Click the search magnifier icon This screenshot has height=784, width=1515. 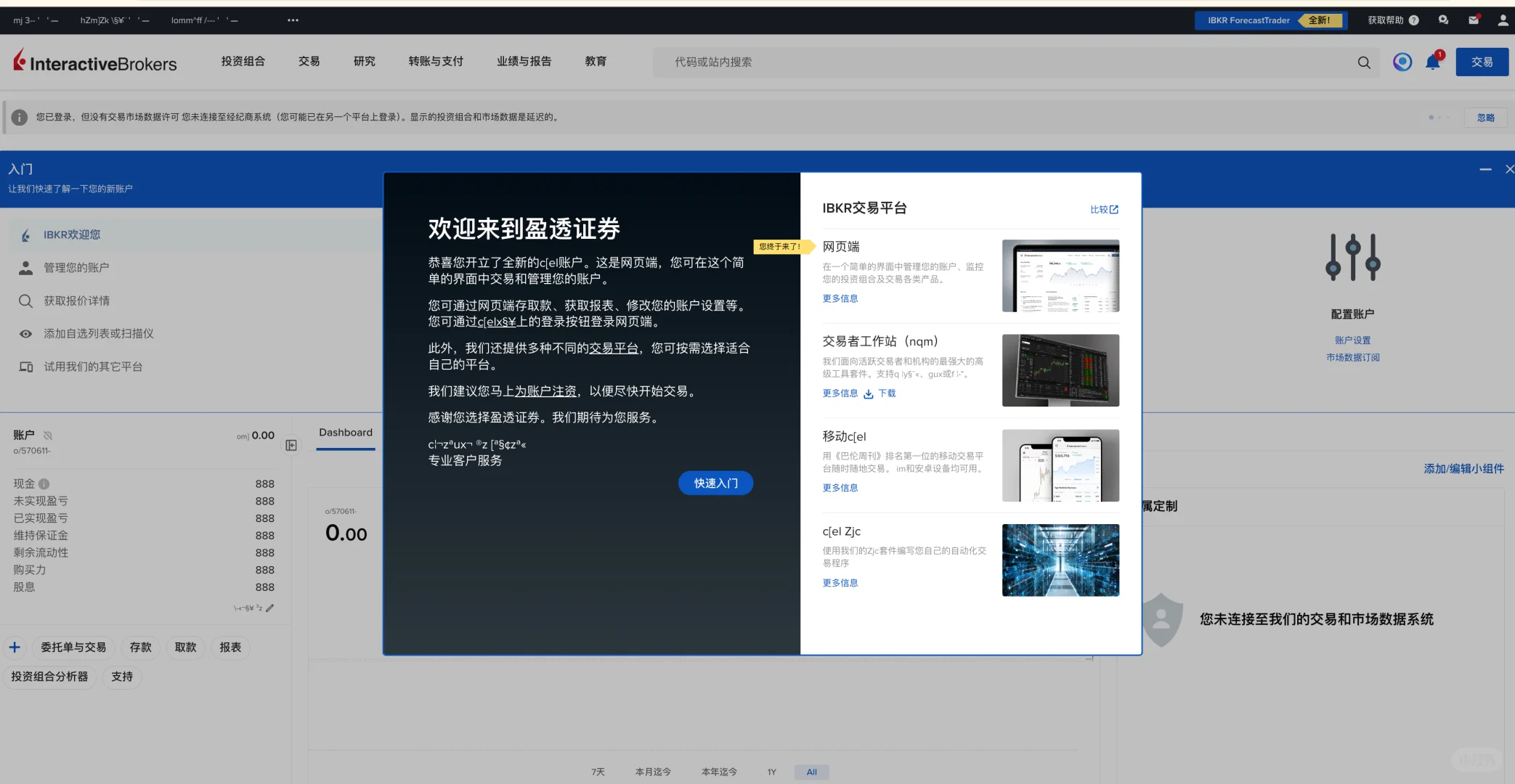1364,62
